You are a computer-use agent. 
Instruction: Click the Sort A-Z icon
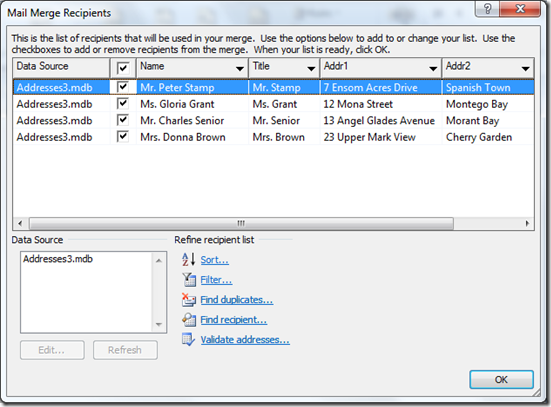click(x=188, y=260)
